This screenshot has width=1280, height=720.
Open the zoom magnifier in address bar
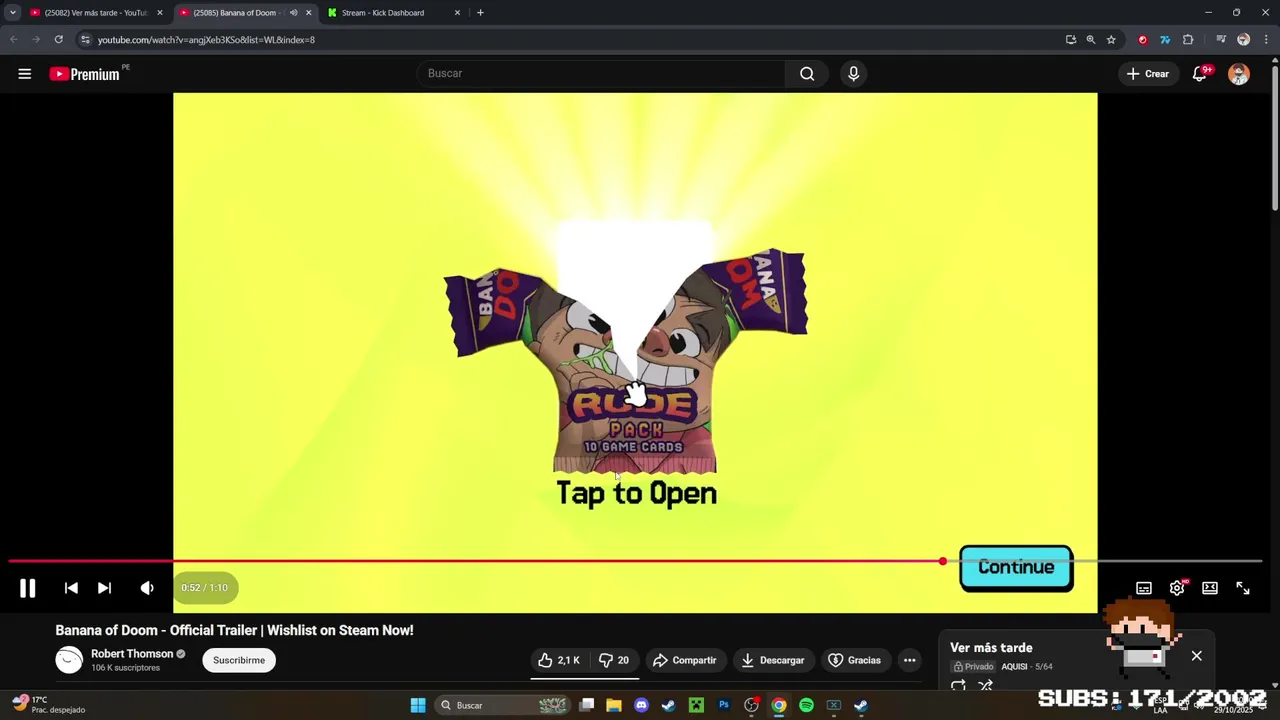1091,40
